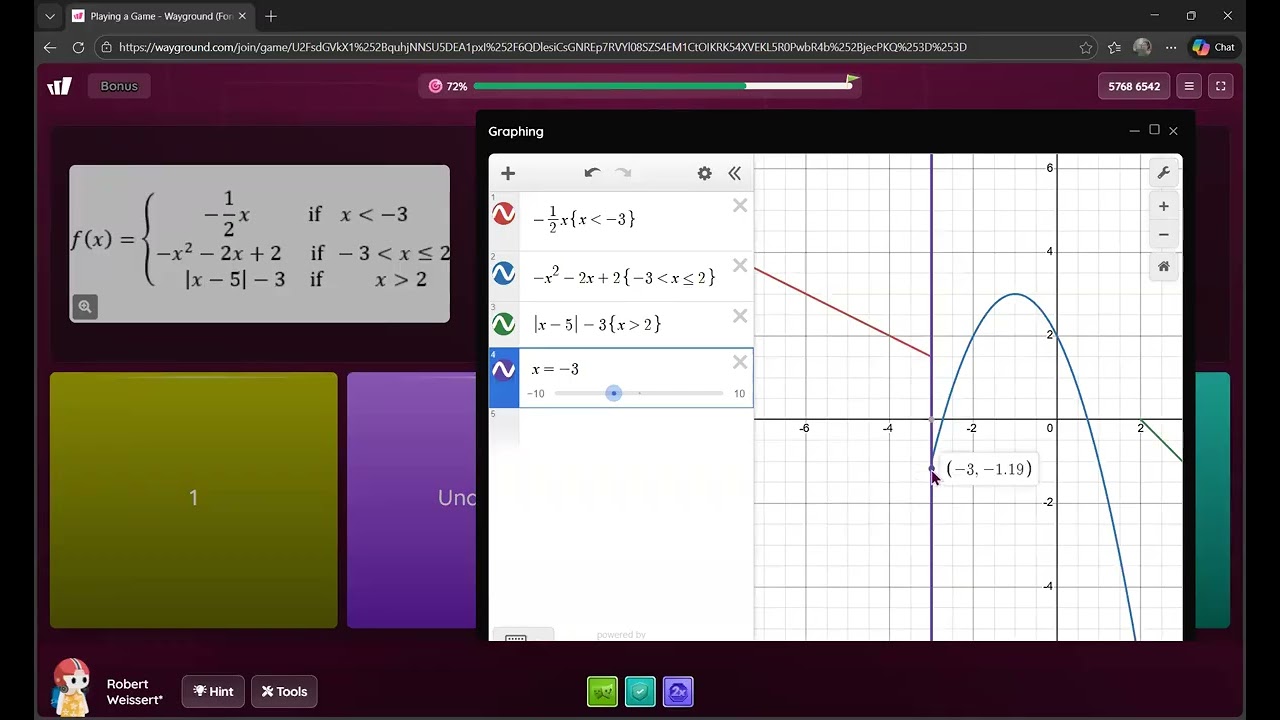Click the Robert Weissert player avatar

(x=72, y=687)
